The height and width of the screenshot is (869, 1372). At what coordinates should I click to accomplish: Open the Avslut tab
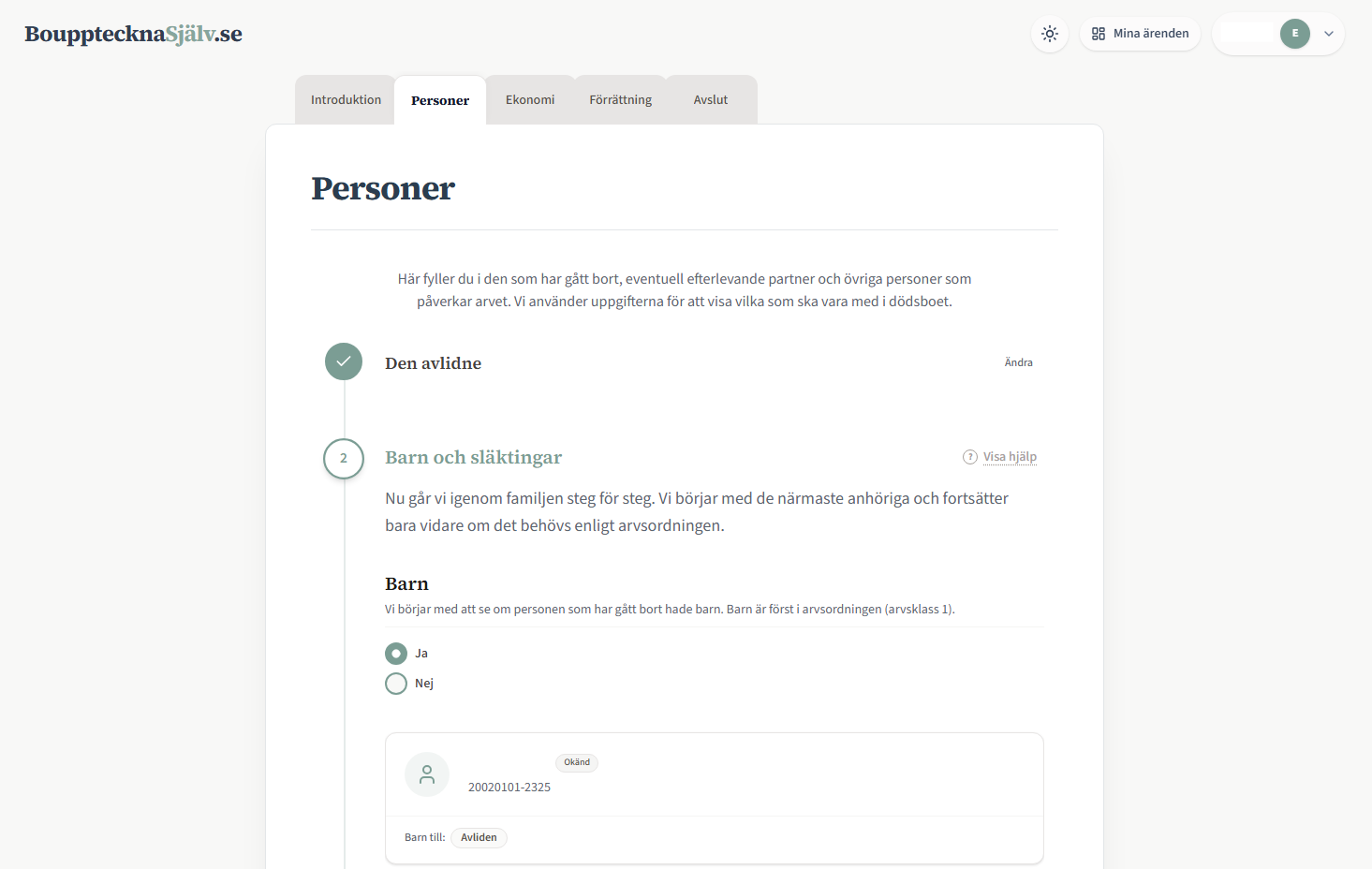click(x=711, y=100)
